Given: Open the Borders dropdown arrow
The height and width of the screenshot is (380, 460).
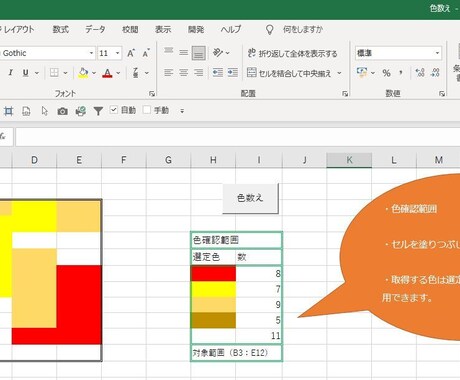Looking at the screenshot, I should pyautogui.click(x=65, y=73).
